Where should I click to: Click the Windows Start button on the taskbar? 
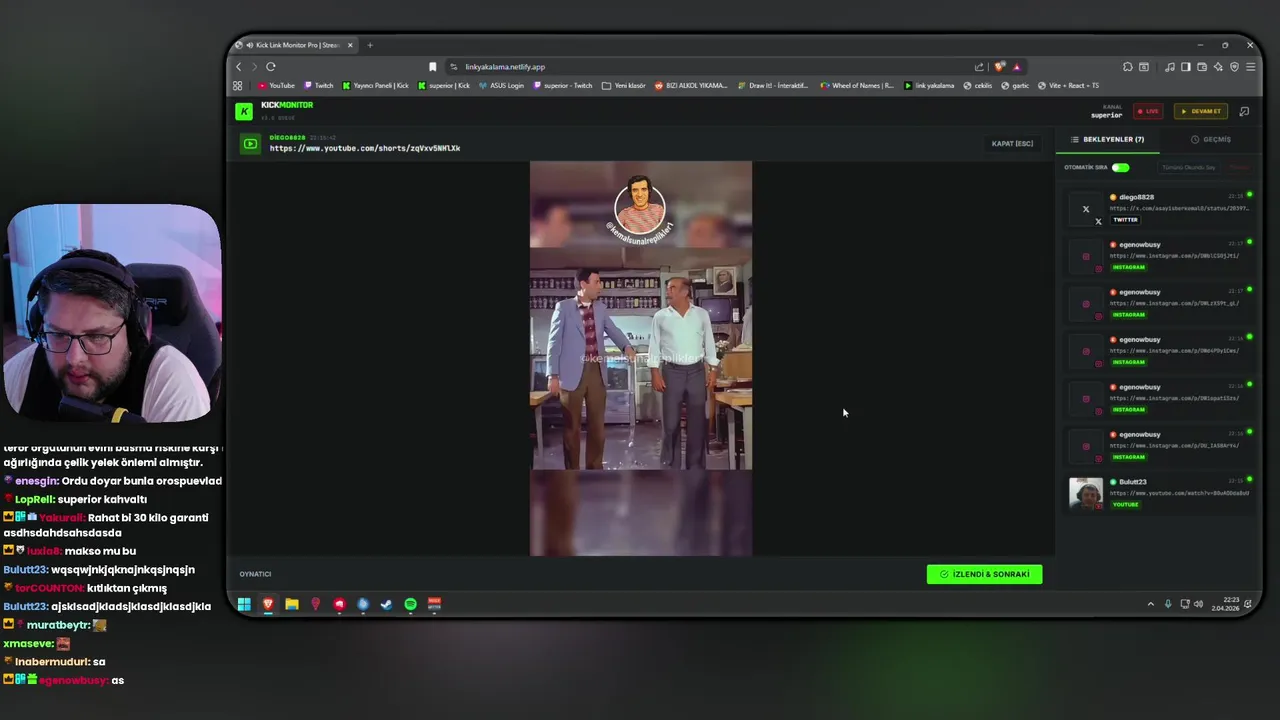[x=244, y=604]
